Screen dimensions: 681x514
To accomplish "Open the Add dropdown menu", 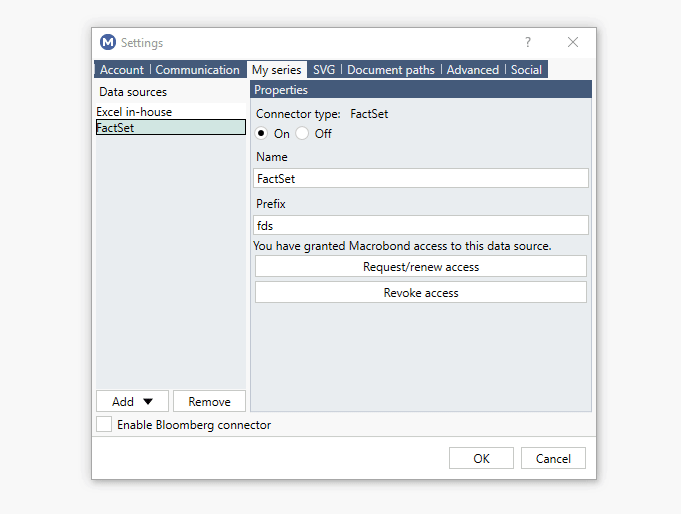I will [x=132, y=401].
